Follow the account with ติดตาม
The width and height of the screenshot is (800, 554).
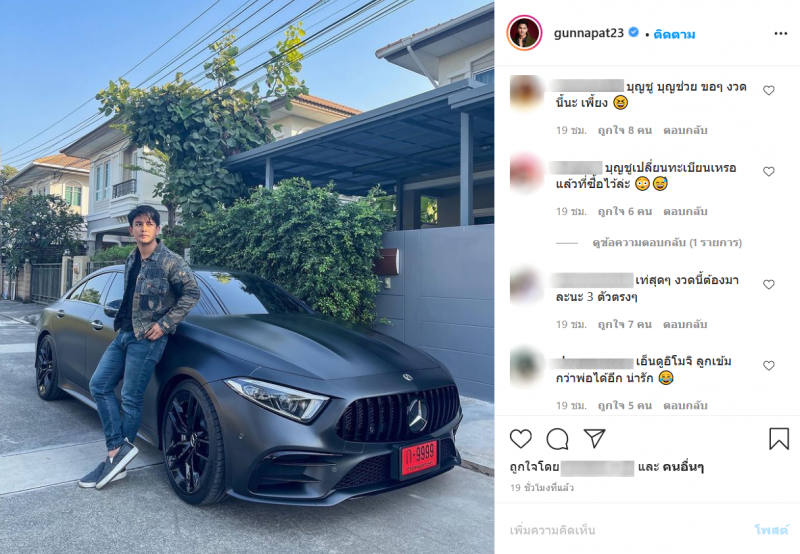[x=674, y=34]
